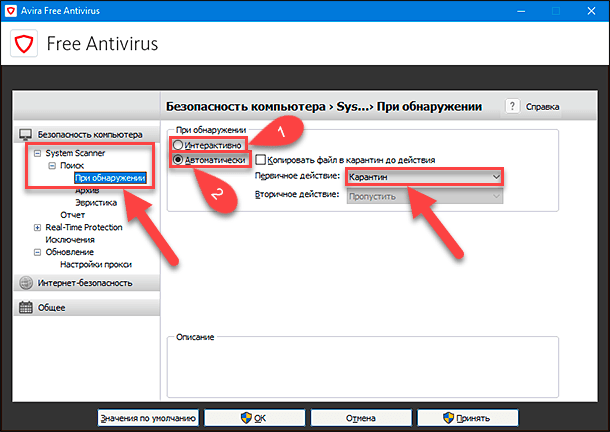This screenshot has width=610, height=432.
Task: Click the globe icon for Интернет-безопасность
Action: click(26, 283)
